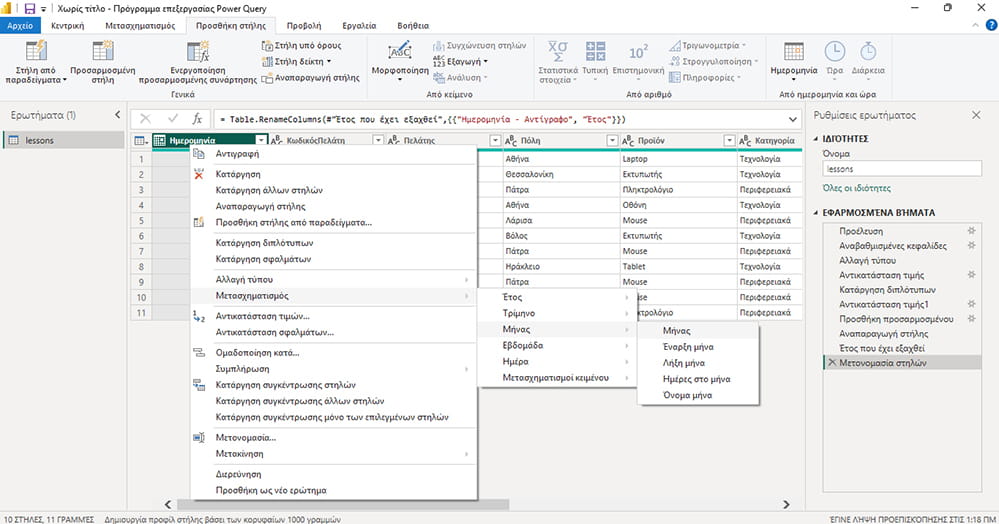The image size is (999, 524).
Task: Click the Statistics (Στατιστικά στοιχεία) icon
Action: pos(558,51)
